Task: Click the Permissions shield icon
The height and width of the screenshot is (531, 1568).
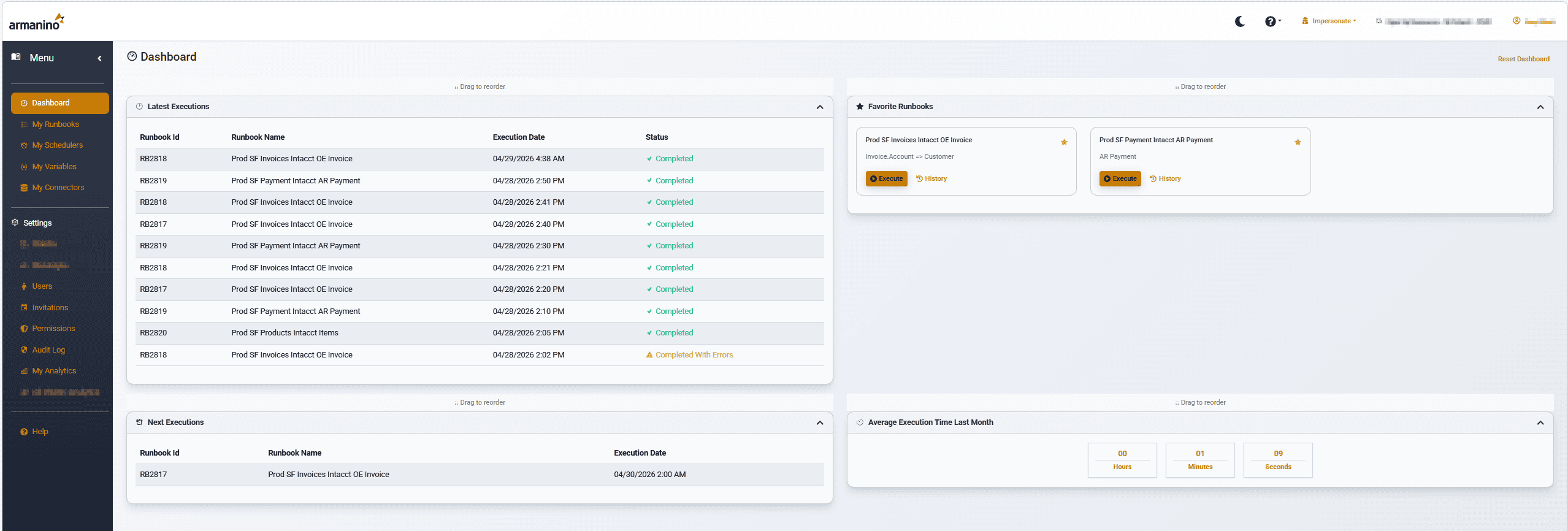Action: tap(24, 329)
